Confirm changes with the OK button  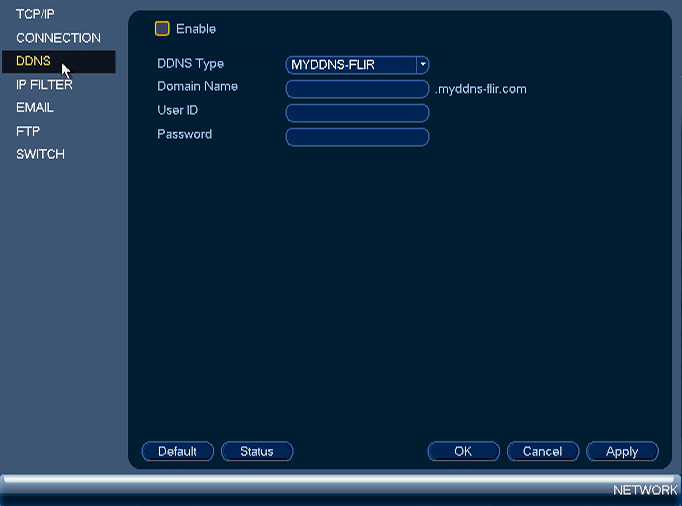[x=463, y=451]
